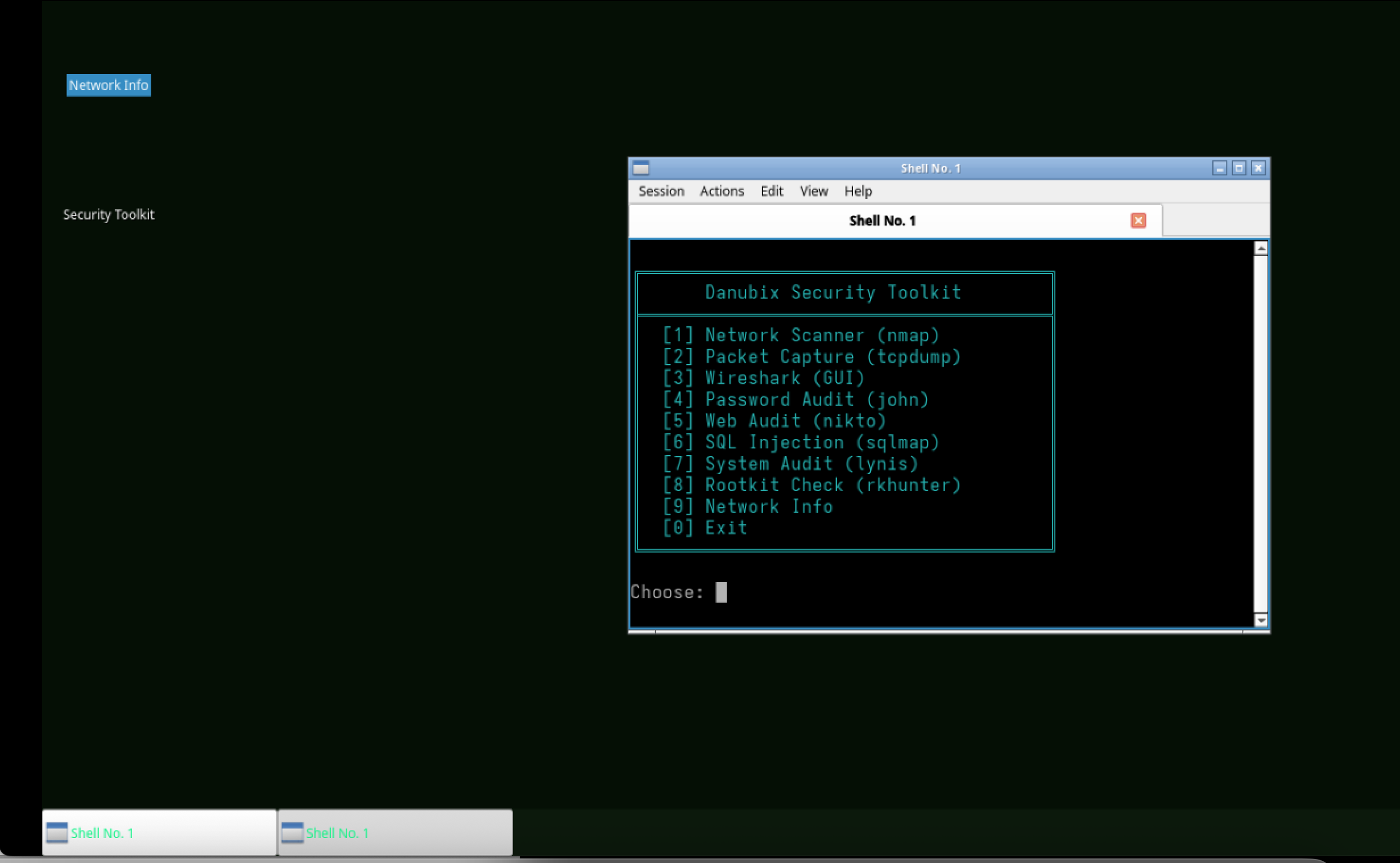1400x863 pixels.
Task: Select the Shell No. 1 terminal tab
Action: [882, 221]
